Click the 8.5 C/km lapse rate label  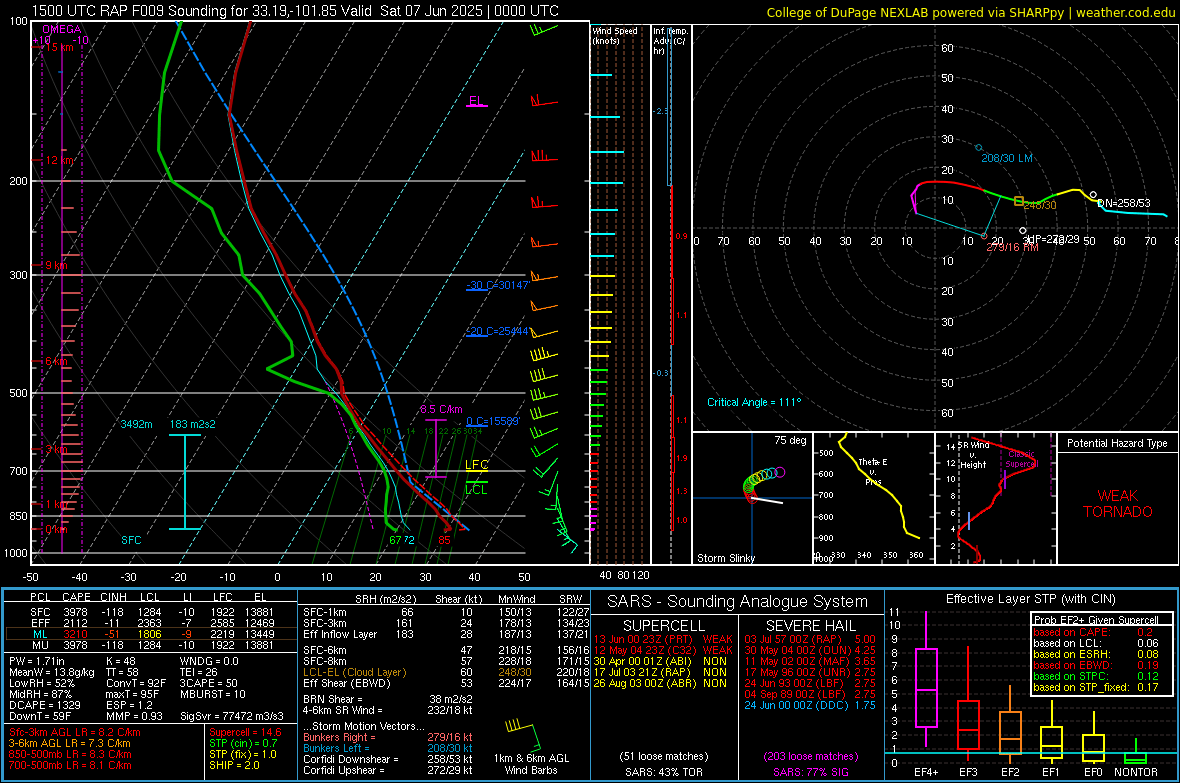(x=441, y=410)
